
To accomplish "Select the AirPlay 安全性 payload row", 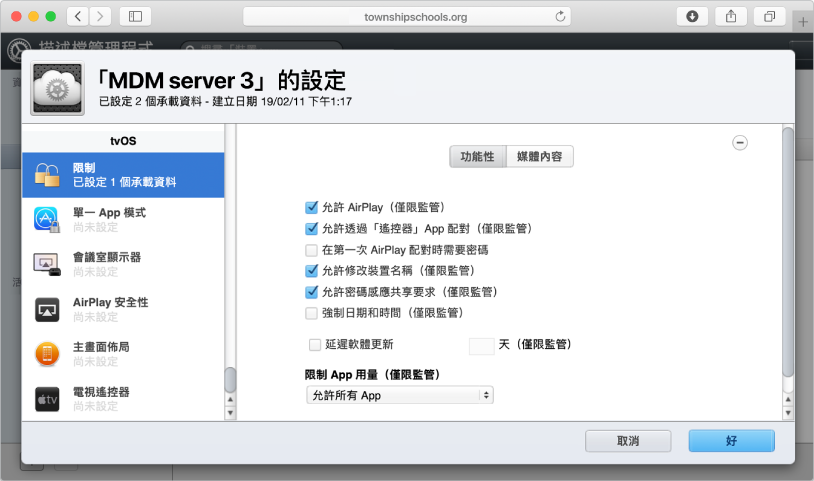I will tap(123, 309).
